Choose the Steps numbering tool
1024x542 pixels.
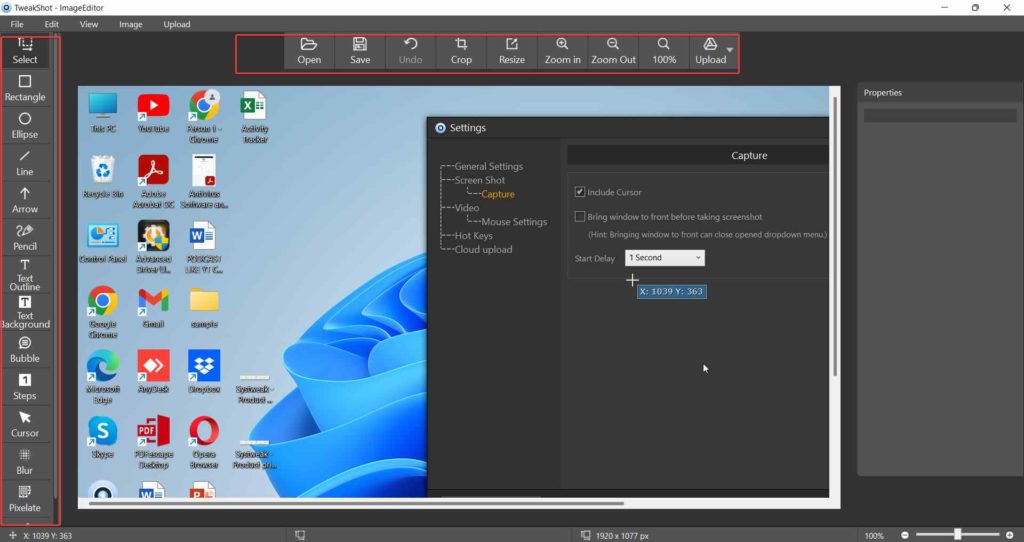point(25,387)
